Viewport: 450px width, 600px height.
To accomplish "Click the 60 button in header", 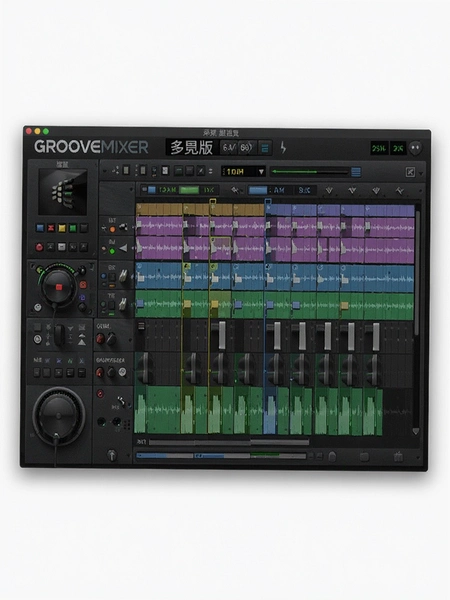I will click(246, 148).
